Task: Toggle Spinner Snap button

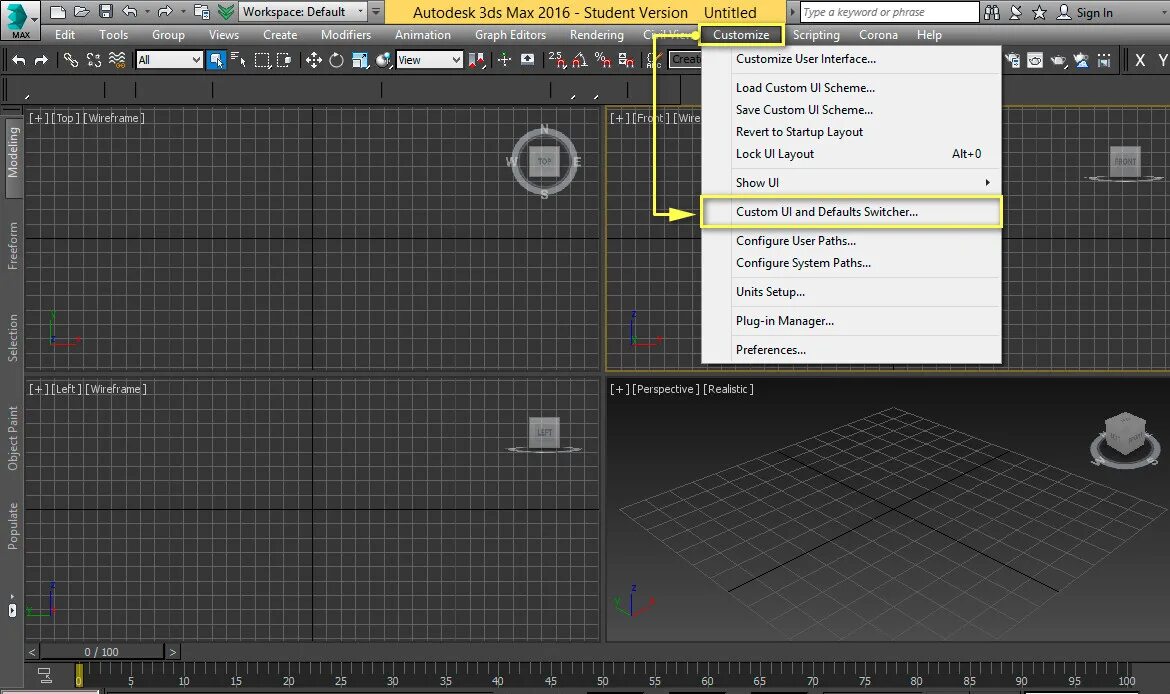Action: pos(627,60)
